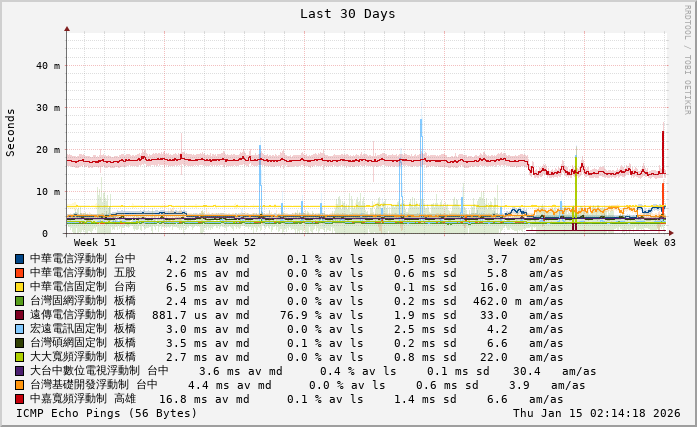Click the "Last 30 Days" graph title

pos(347,14)
